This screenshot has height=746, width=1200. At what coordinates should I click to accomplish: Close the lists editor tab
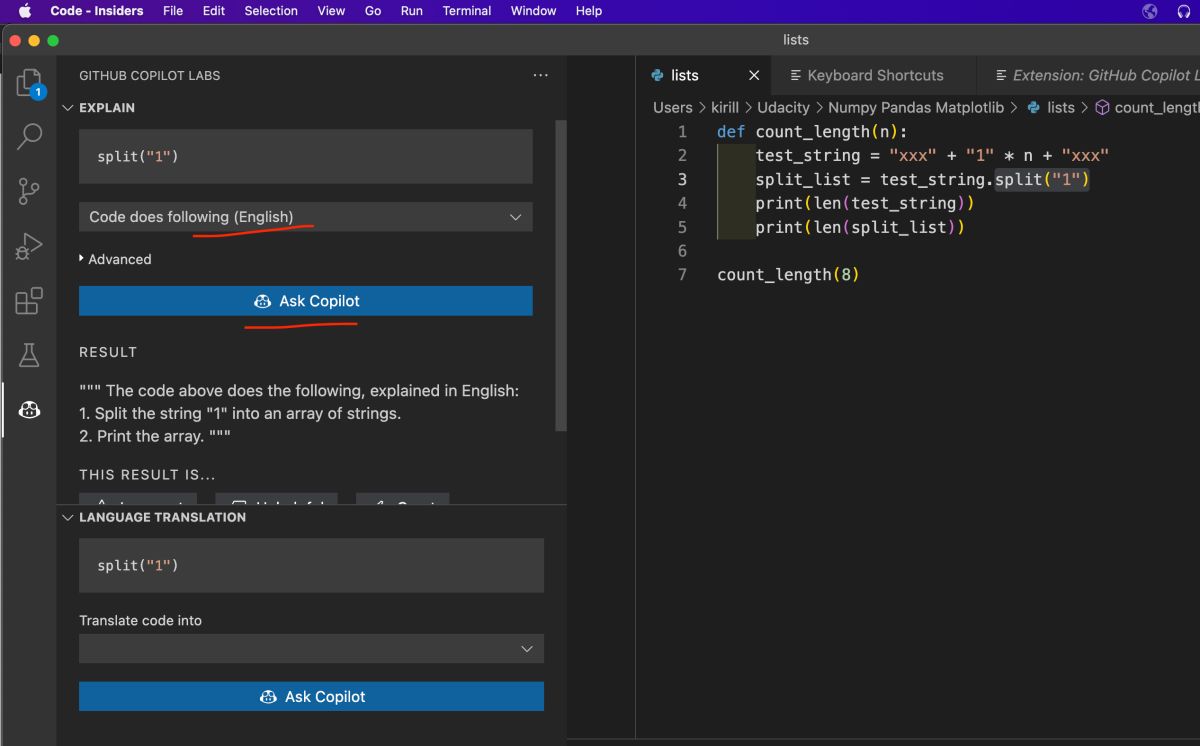pyautogui.click(x=754, y=75)
